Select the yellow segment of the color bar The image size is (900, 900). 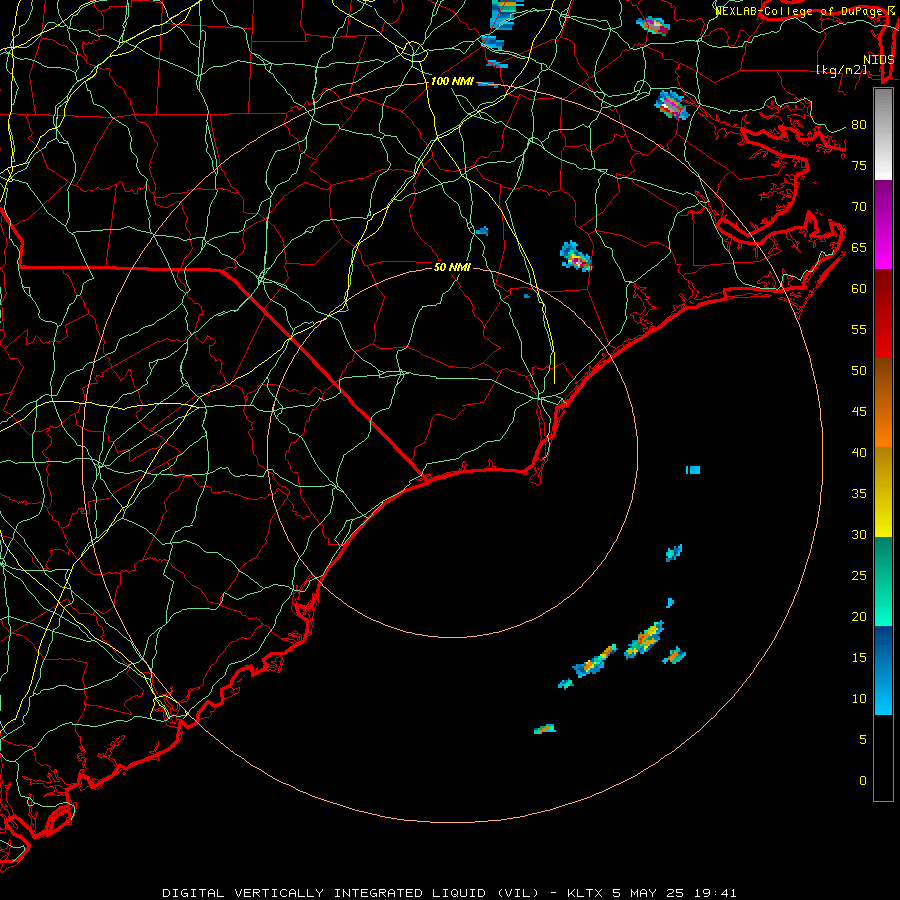pos(883,492)
